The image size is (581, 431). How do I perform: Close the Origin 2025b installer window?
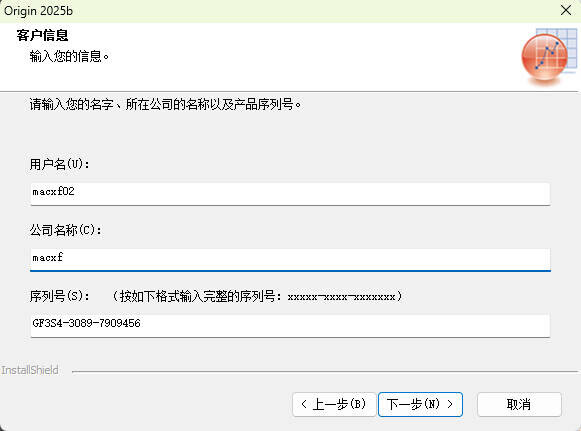[x=566, y=10]
